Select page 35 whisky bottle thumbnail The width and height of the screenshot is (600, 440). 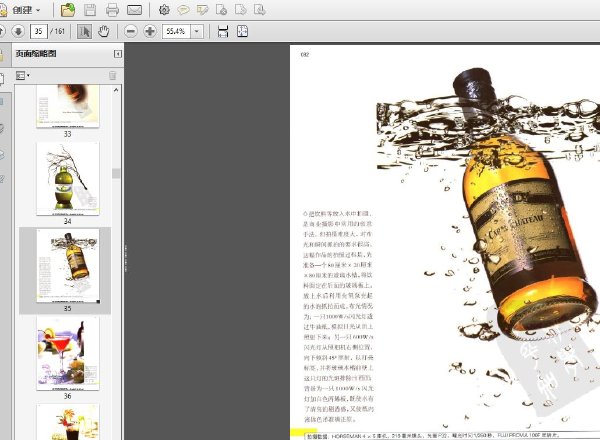[68, 266]
